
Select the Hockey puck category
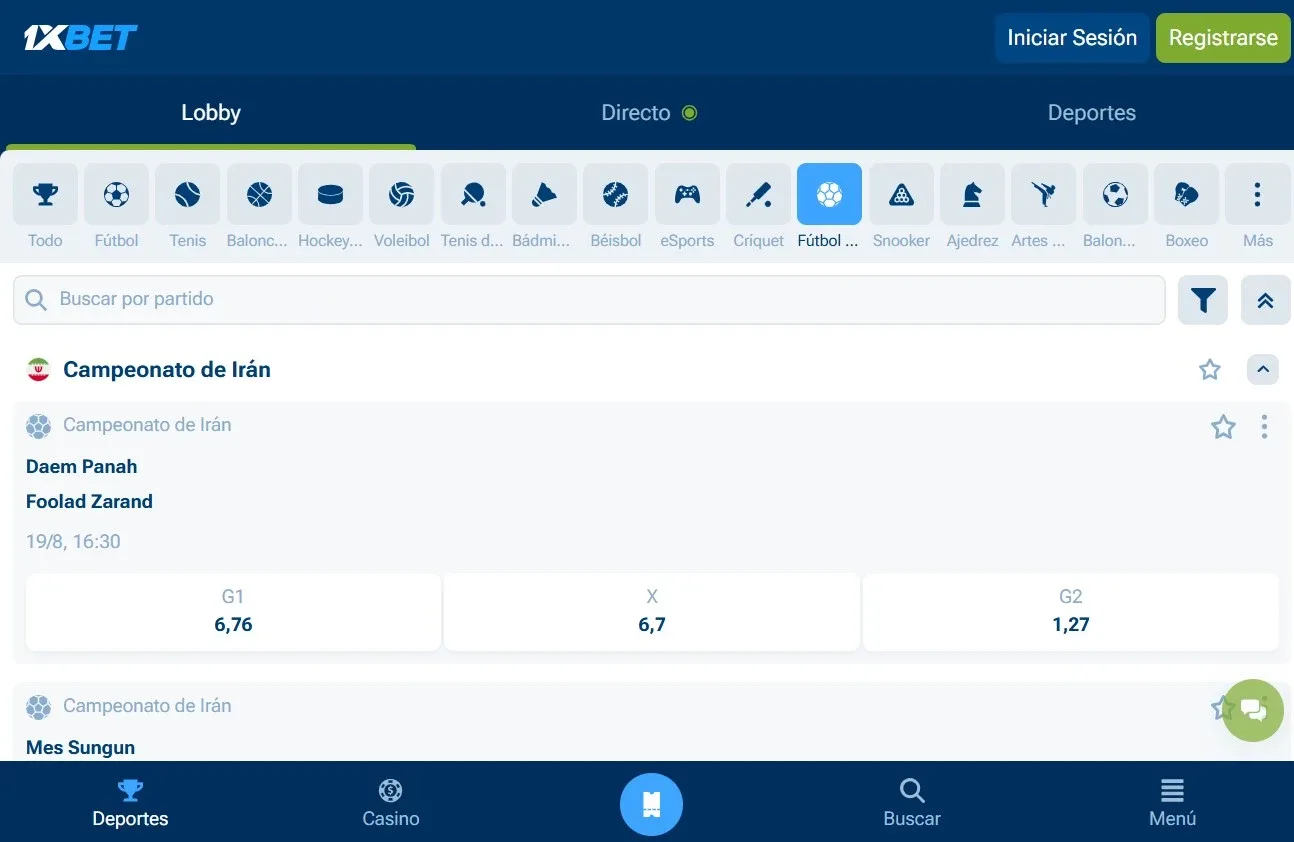(x=330, y=194)
